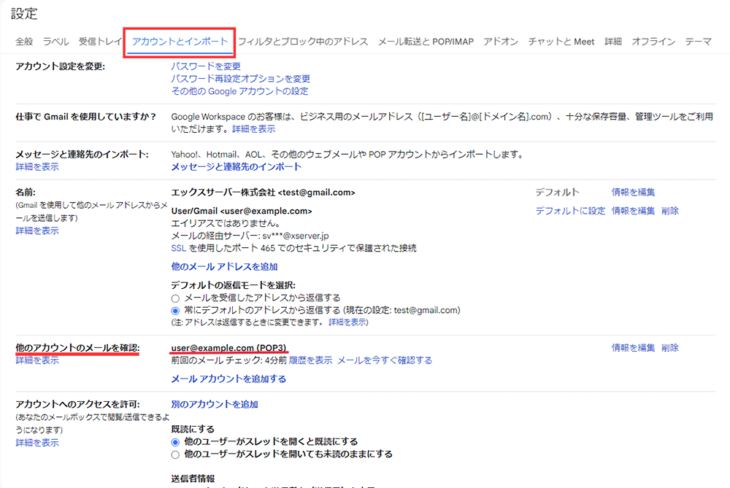
Task: Switch to the テーマ tab
Action: pyautogui.click(x=698, y=42)
